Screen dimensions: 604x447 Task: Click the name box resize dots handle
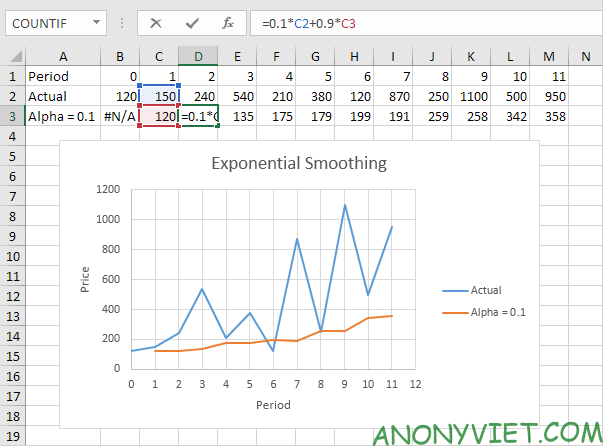(123, 21)
